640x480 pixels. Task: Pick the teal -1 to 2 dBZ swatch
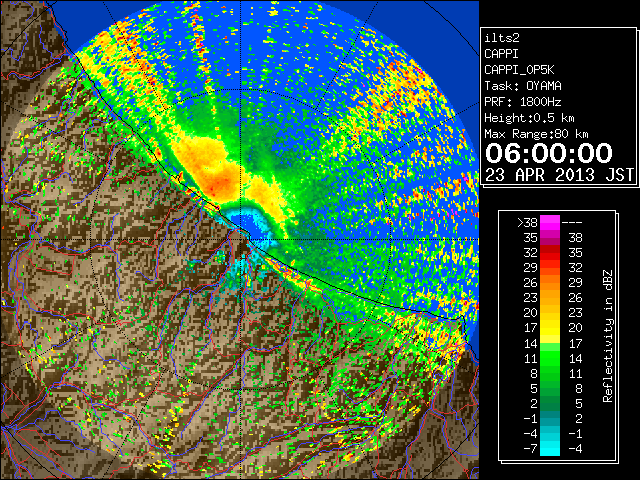[x=550, y=419]
